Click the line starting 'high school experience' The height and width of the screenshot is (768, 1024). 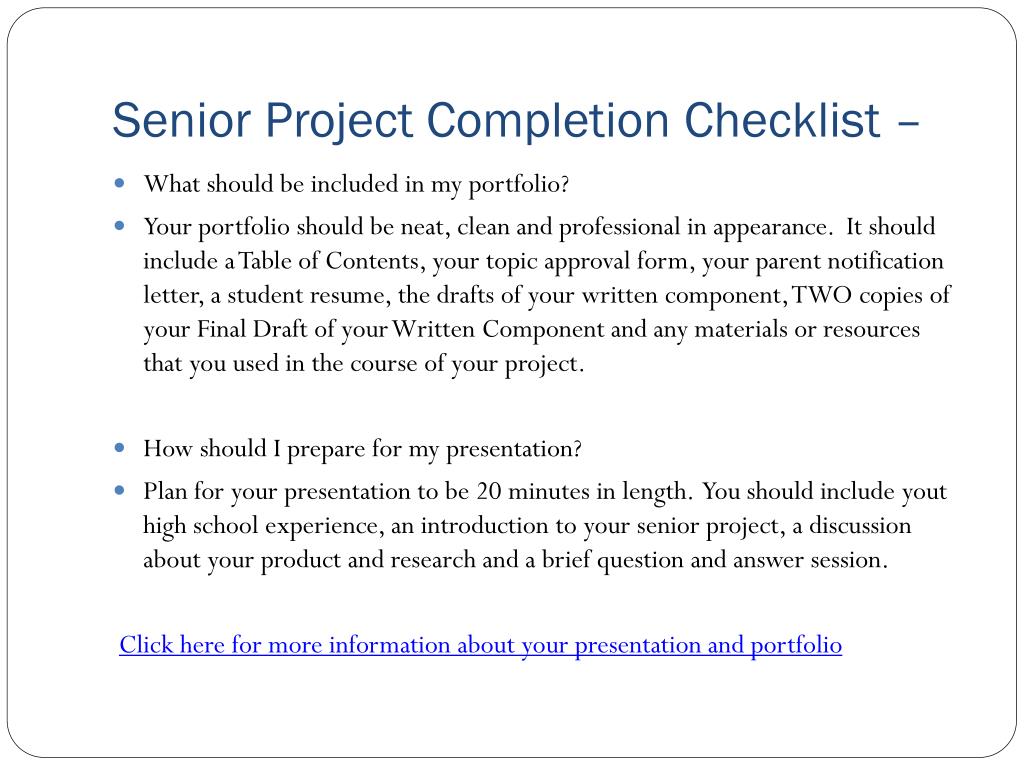click(527, 526)
